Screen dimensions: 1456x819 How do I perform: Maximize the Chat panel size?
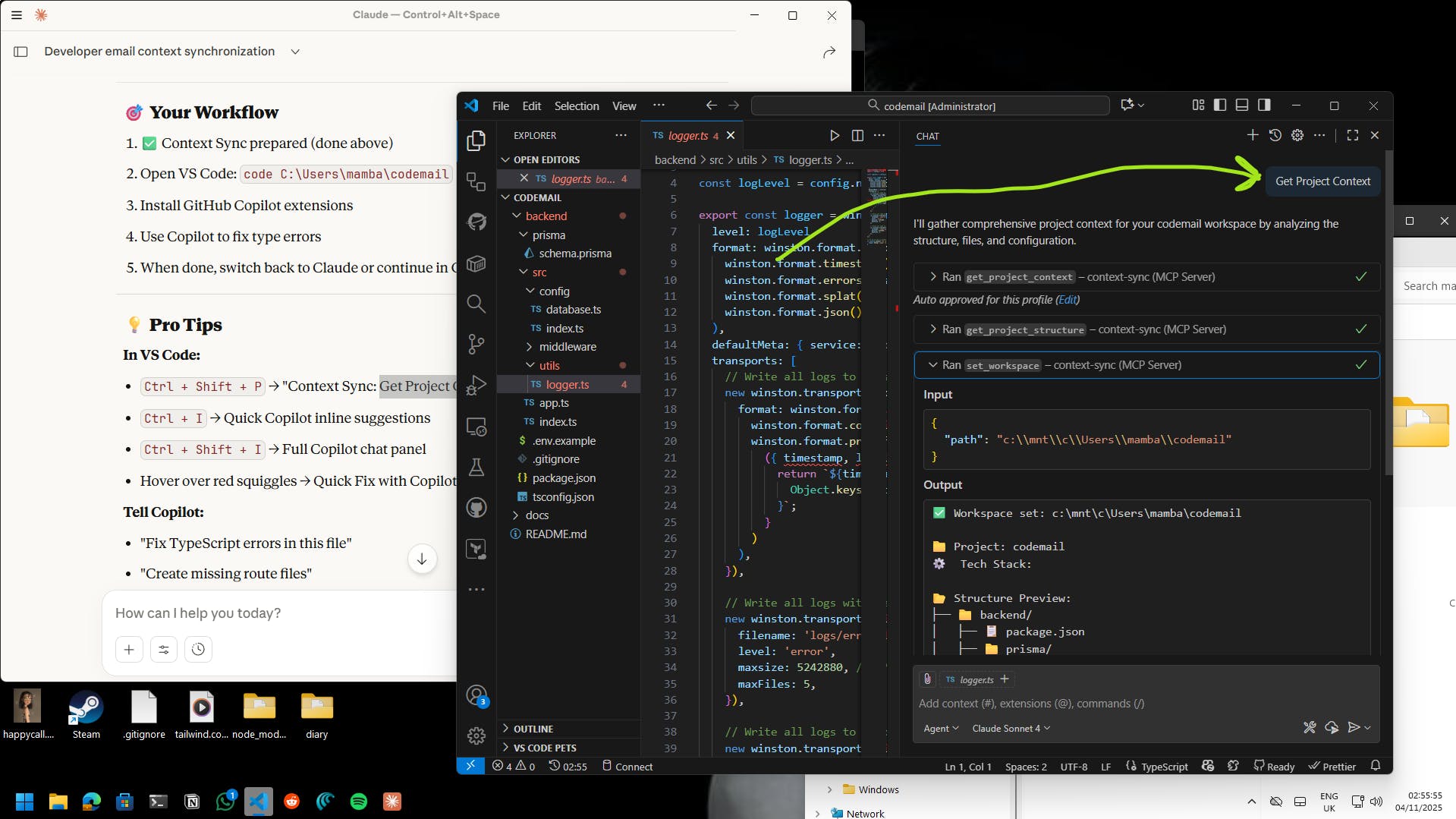tap(1352, 135)
